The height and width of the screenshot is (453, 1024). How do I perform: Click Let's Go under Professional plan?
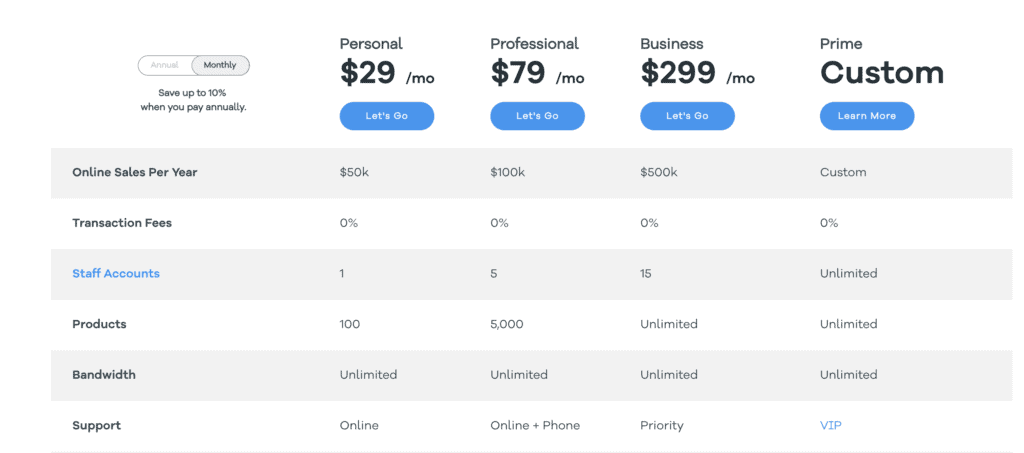[537, 116]
